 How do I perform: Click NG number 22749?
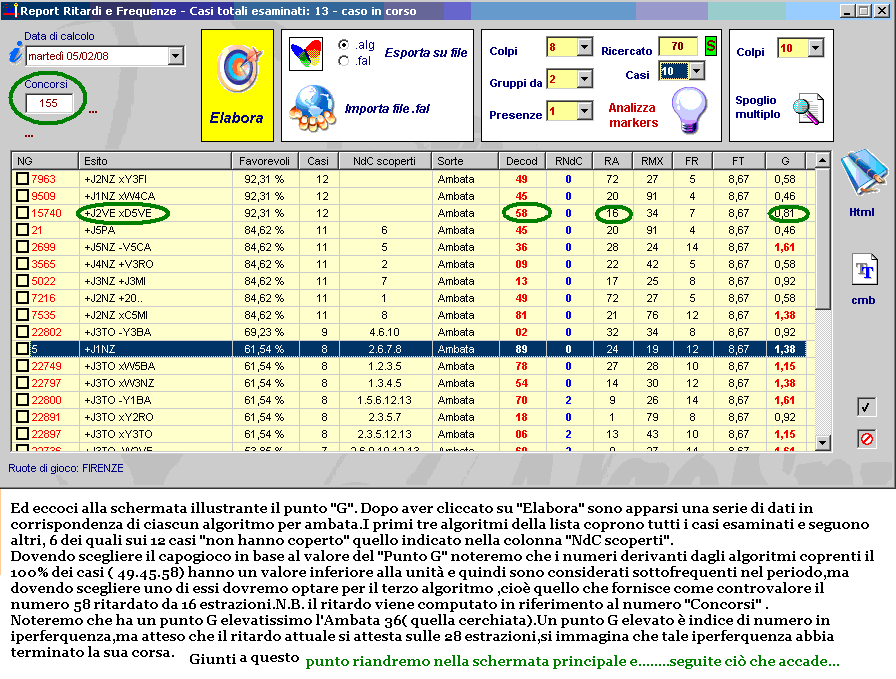coord(46,366)
